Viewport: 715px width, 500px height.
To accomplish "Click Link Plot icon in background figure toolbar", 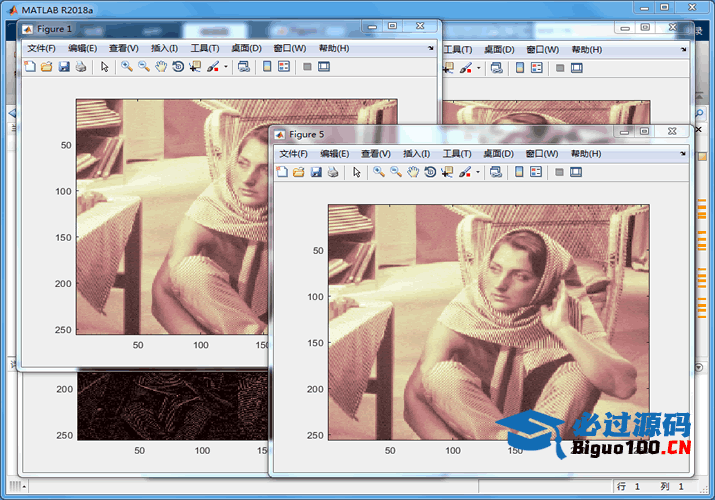I will point(497,68).
